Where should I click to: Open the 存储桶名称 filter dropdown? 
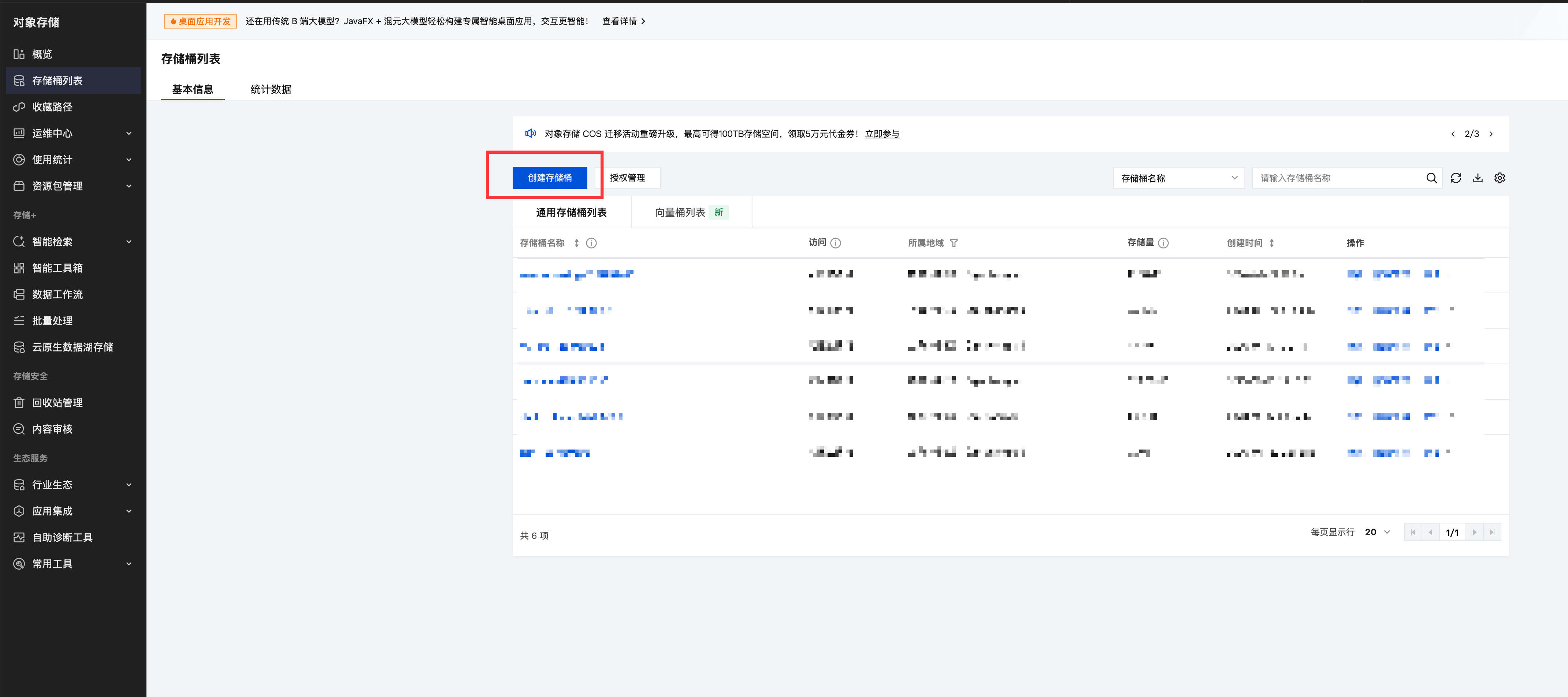1178,178
